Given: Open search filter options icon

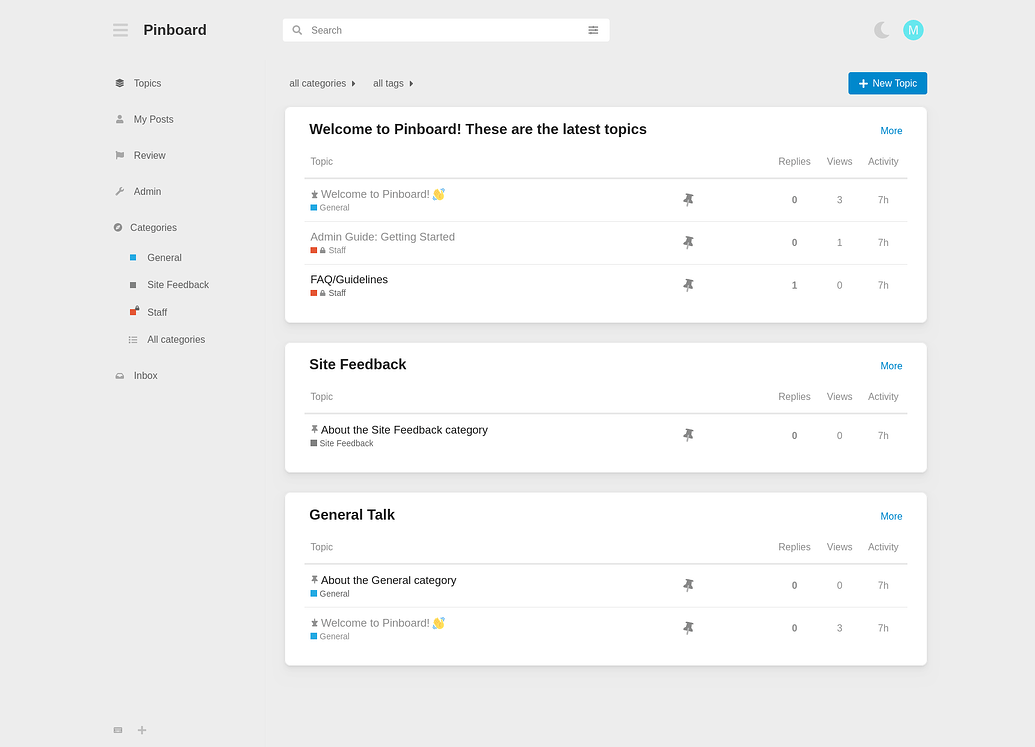Looking at the screenshot, I should [593, 30].
